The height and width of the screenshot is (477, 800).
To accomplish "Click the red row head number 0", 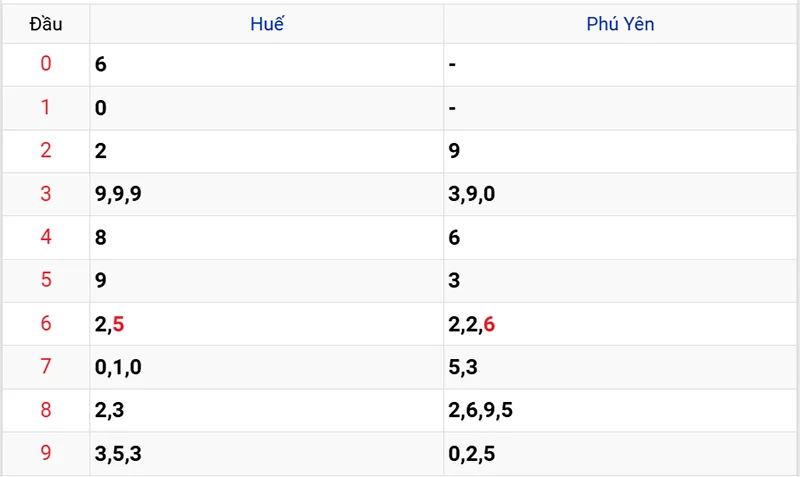I will (46, 64).
